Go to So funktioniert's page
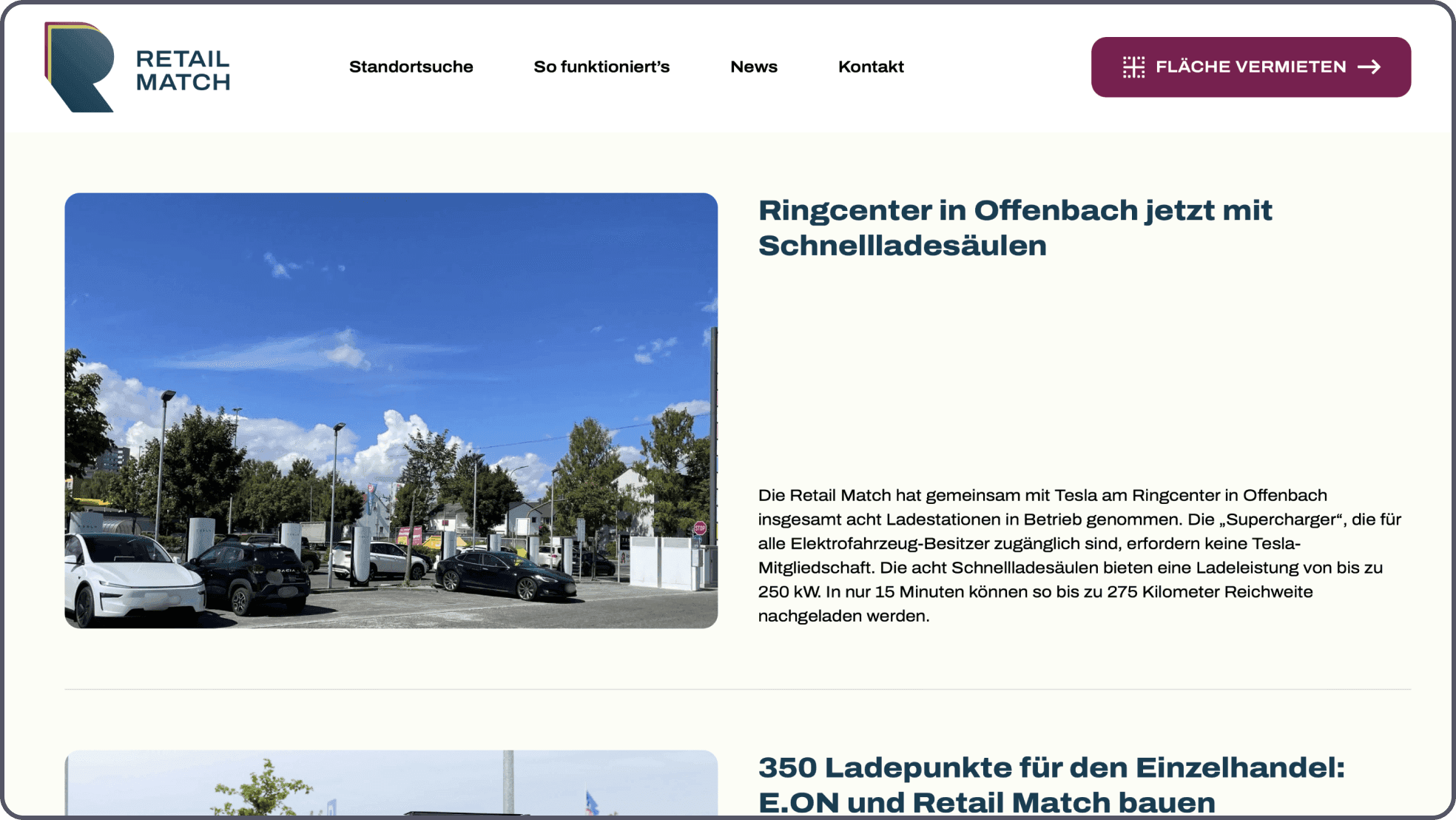This screenshot has height=820, width=1456. pyautogui.click(x=601, y=67)
